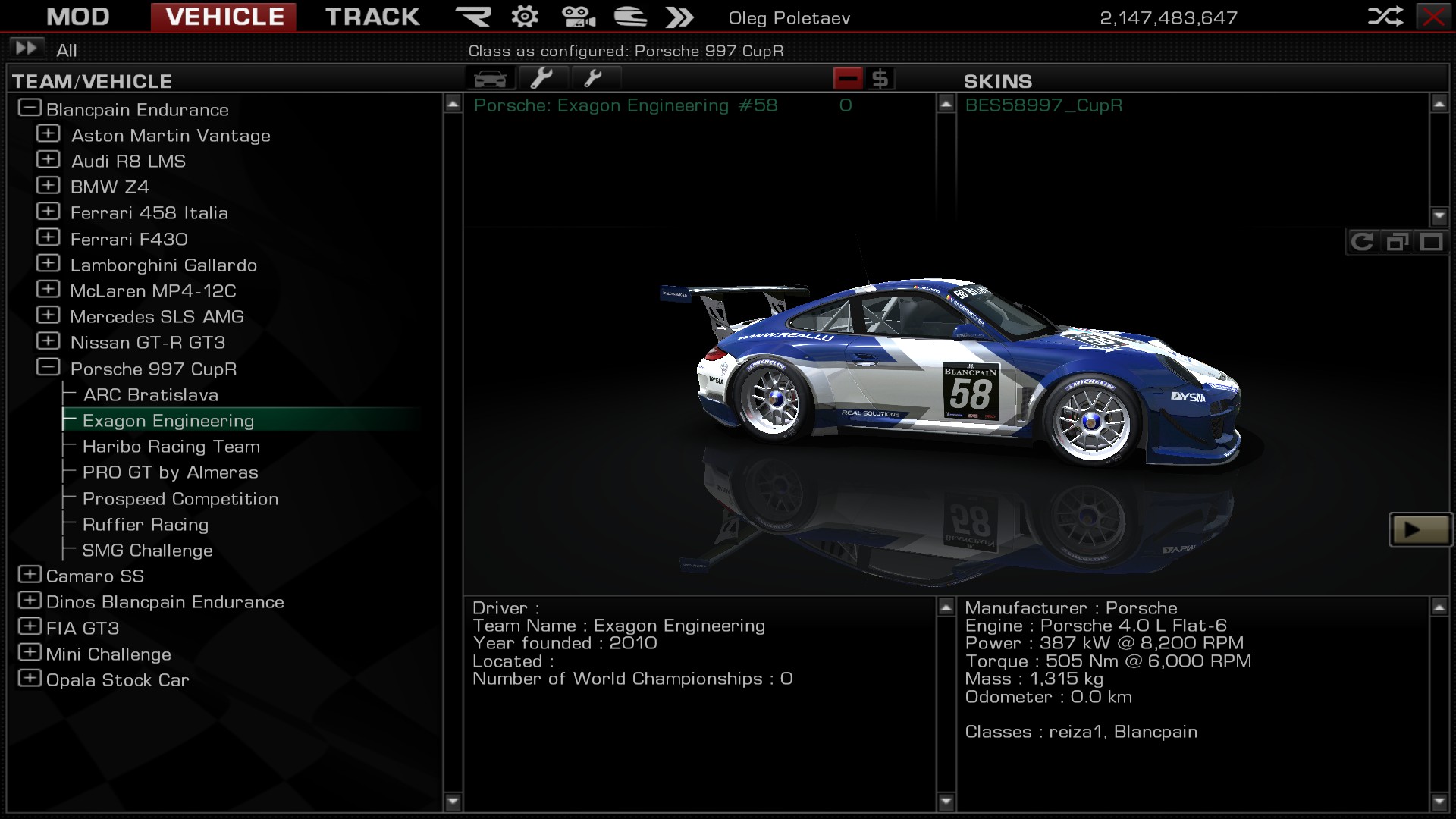Expand the Audi R8 LMS node
Screen dimensions: 1456x819
[48, 159]
